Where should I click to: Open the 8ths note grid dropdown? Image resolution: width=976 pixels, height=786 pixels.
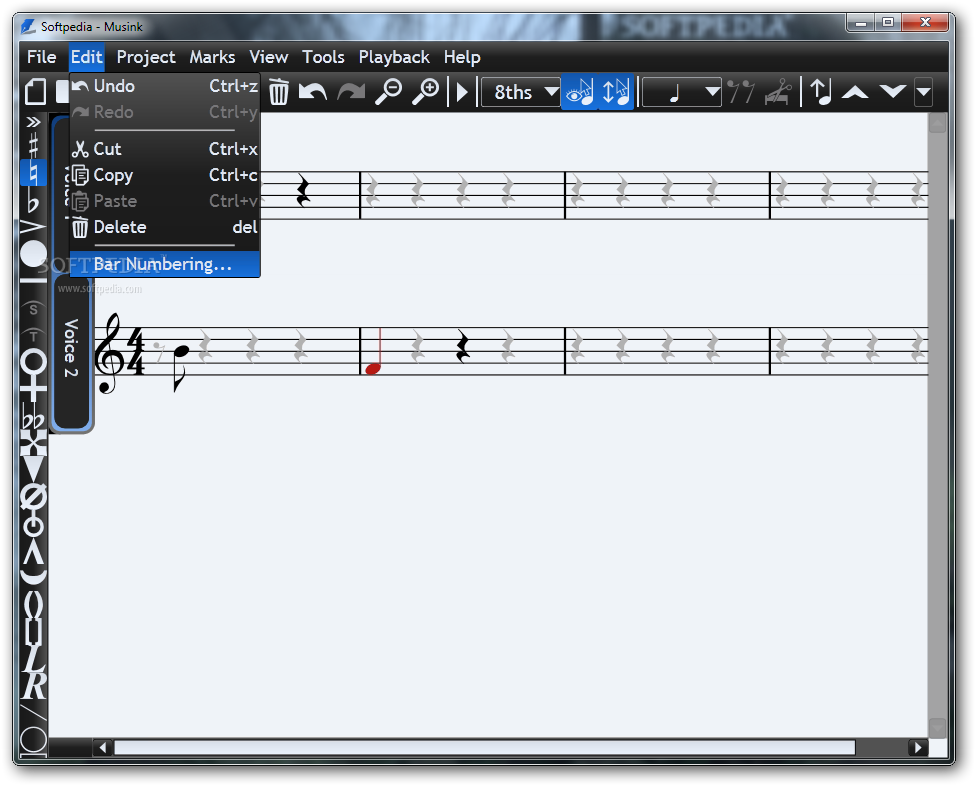(520, 92)
